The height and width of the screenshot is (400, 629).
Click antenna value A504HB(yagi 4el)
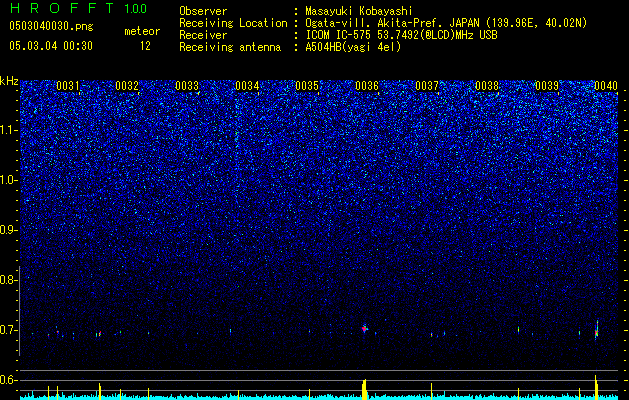[353, 47]
